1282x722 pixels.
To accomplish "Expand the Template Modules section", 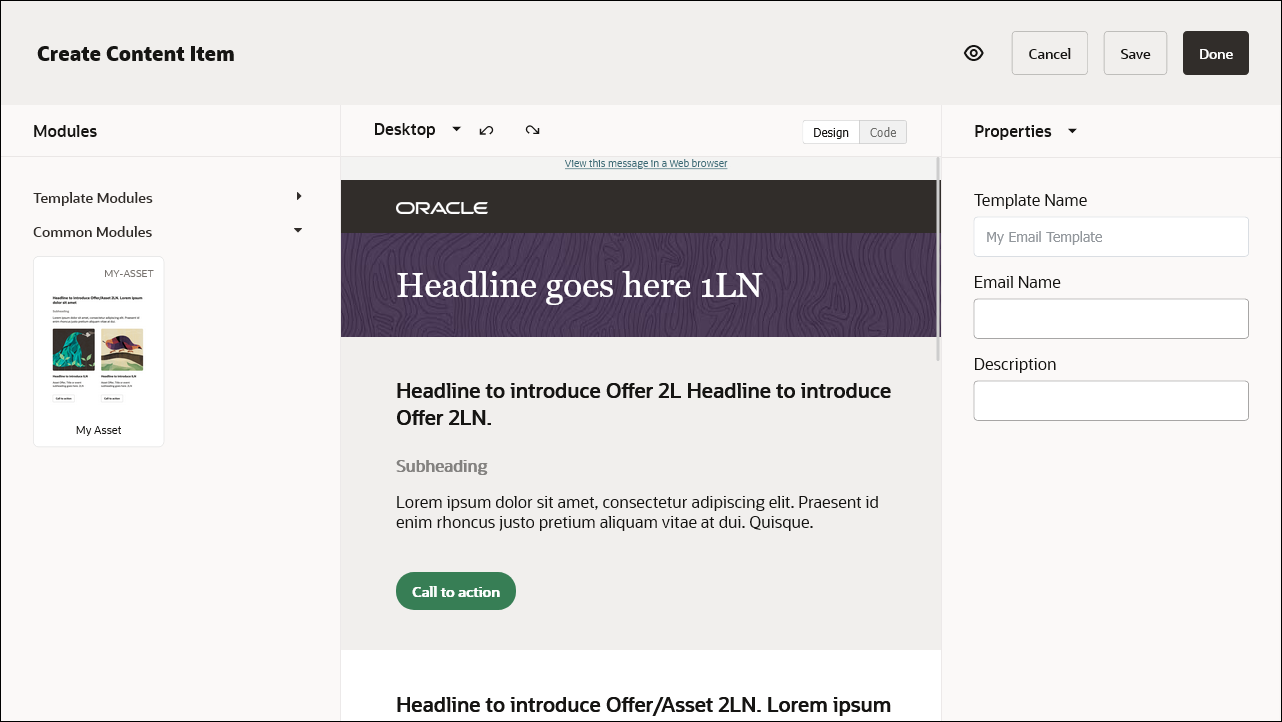I will click(92, 197).
